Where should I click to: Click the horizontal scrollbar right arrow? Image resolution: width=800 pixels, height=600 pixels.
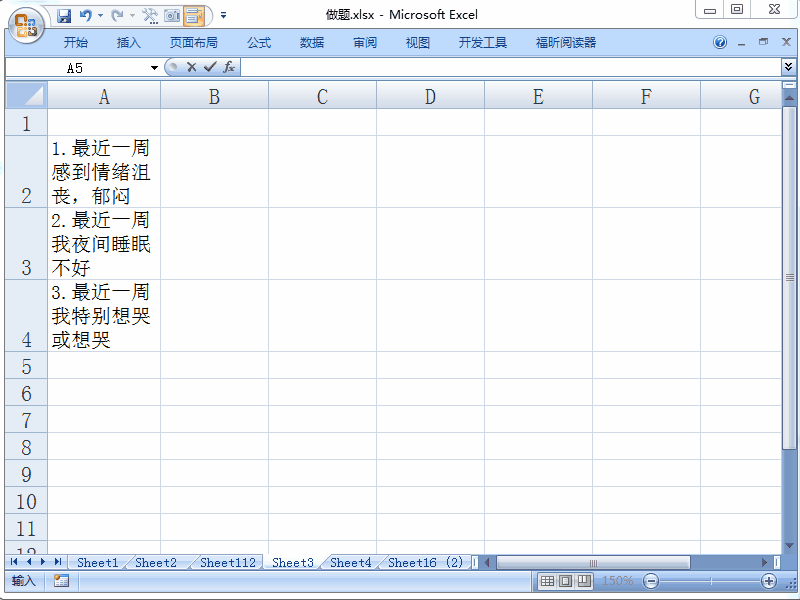pyautogui.click(x=764, y=562)
